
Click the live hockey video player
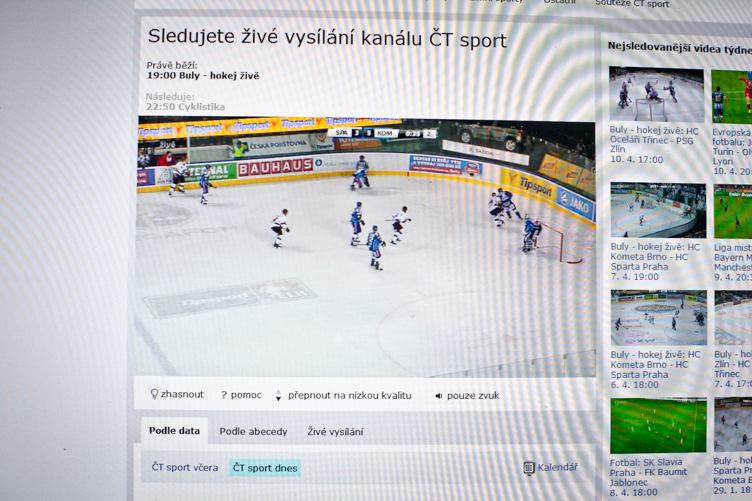(x=366, y=246)
